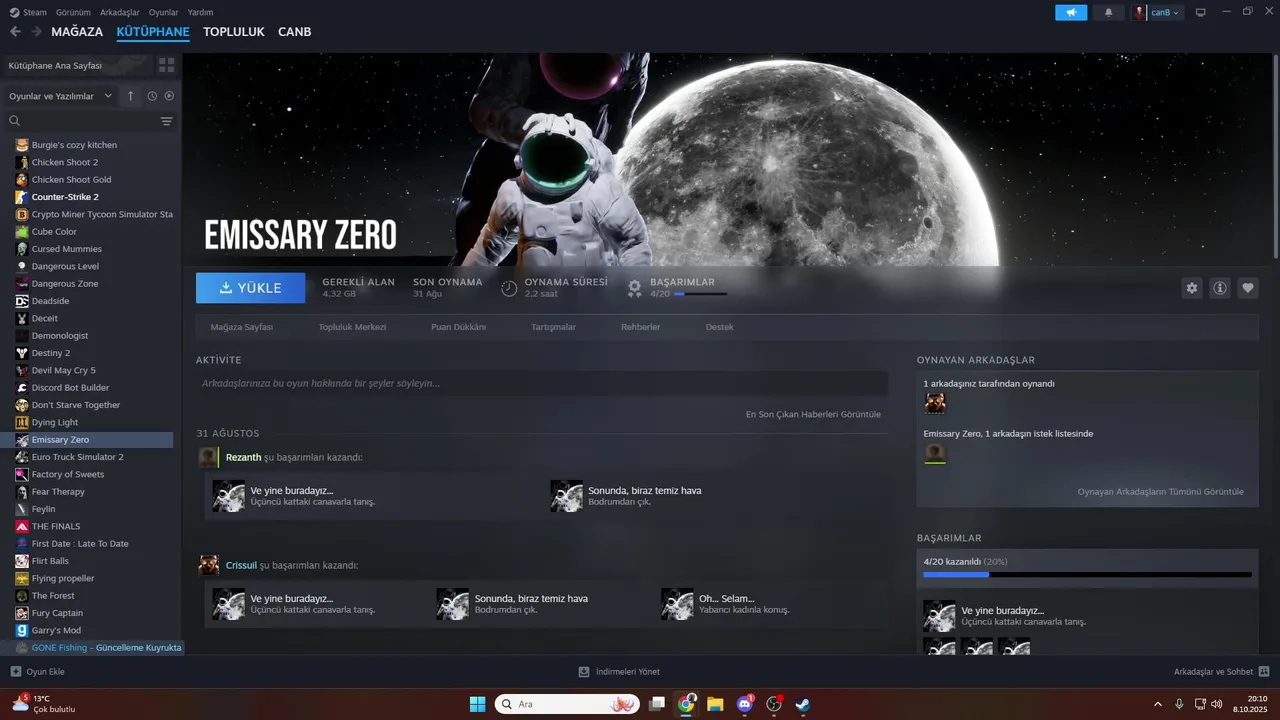Open Mağaza Sayfası link
Image resolution: width=1280 pixels, height=720 pixels.
tap(241, 327)
